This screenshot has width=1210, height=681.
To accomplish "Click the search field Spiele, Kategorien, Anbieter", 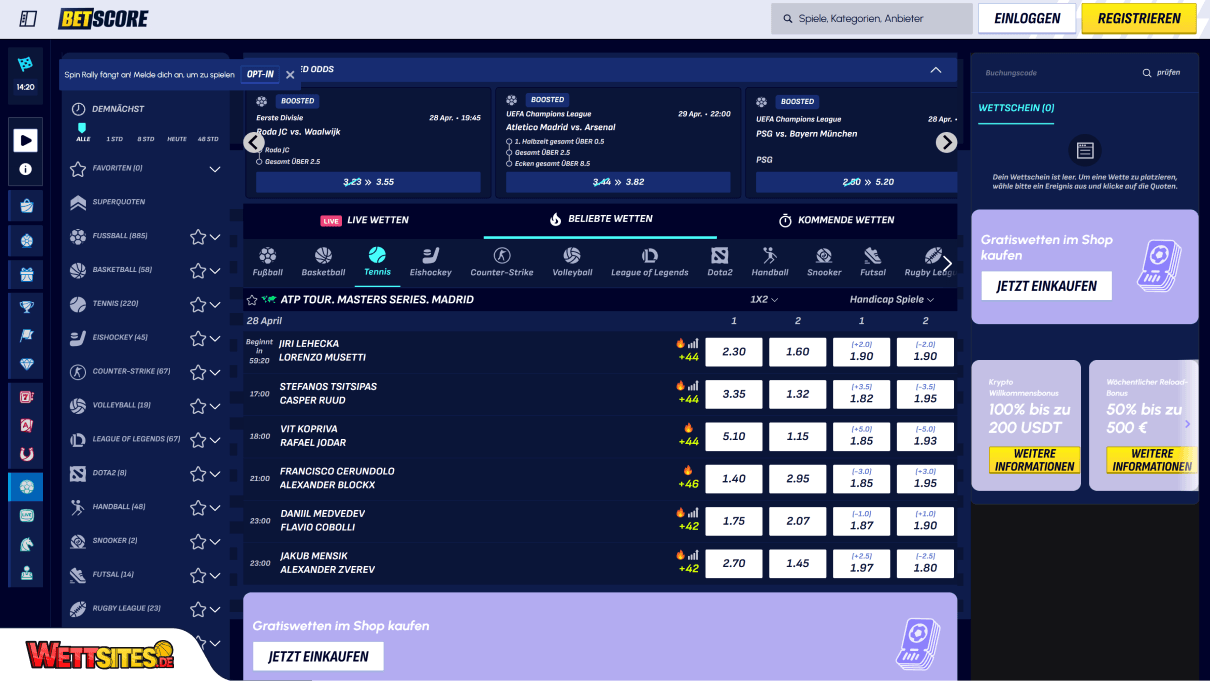I will pyautogui.click(x=871, y=19).
